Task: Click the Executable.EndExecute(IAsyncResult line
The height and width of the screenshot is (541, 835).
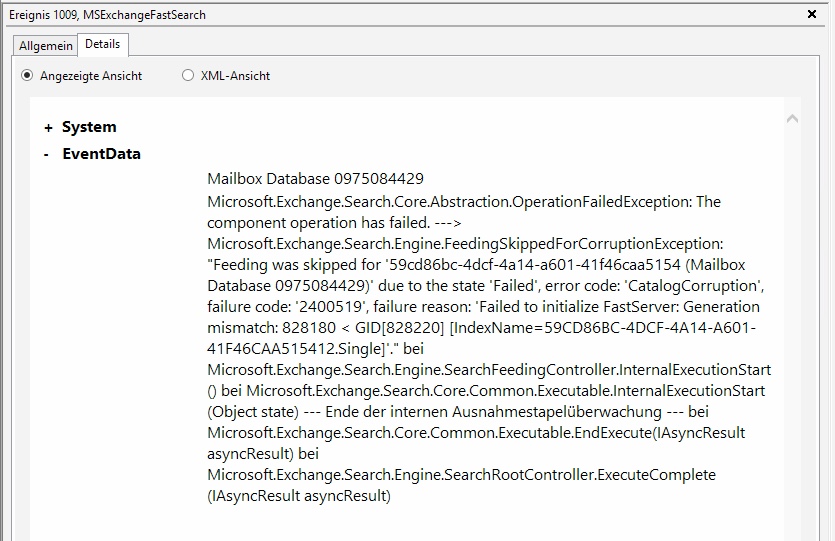Action: pos(476,432)
